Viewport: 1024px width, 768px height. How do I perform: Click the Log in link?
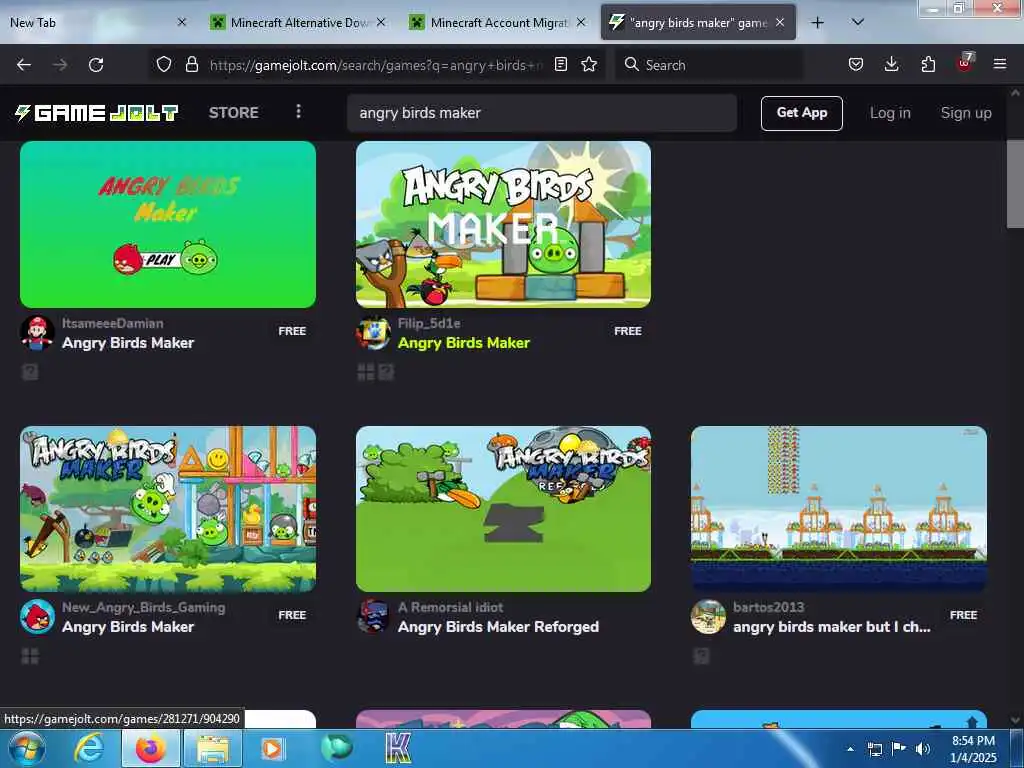pos(890,113)
